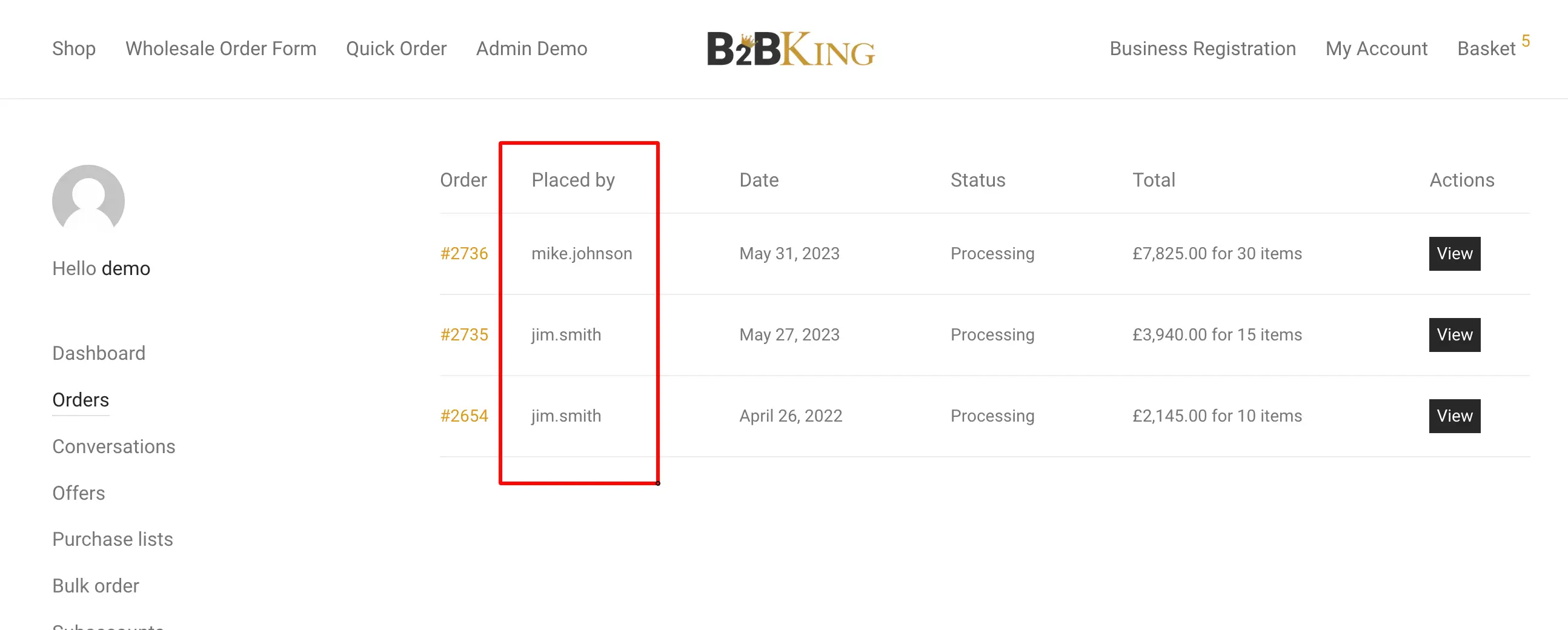The width and height of the screenshot is (1568, 630).
Task: Click the user avatar image
Action: coord(88,201)
